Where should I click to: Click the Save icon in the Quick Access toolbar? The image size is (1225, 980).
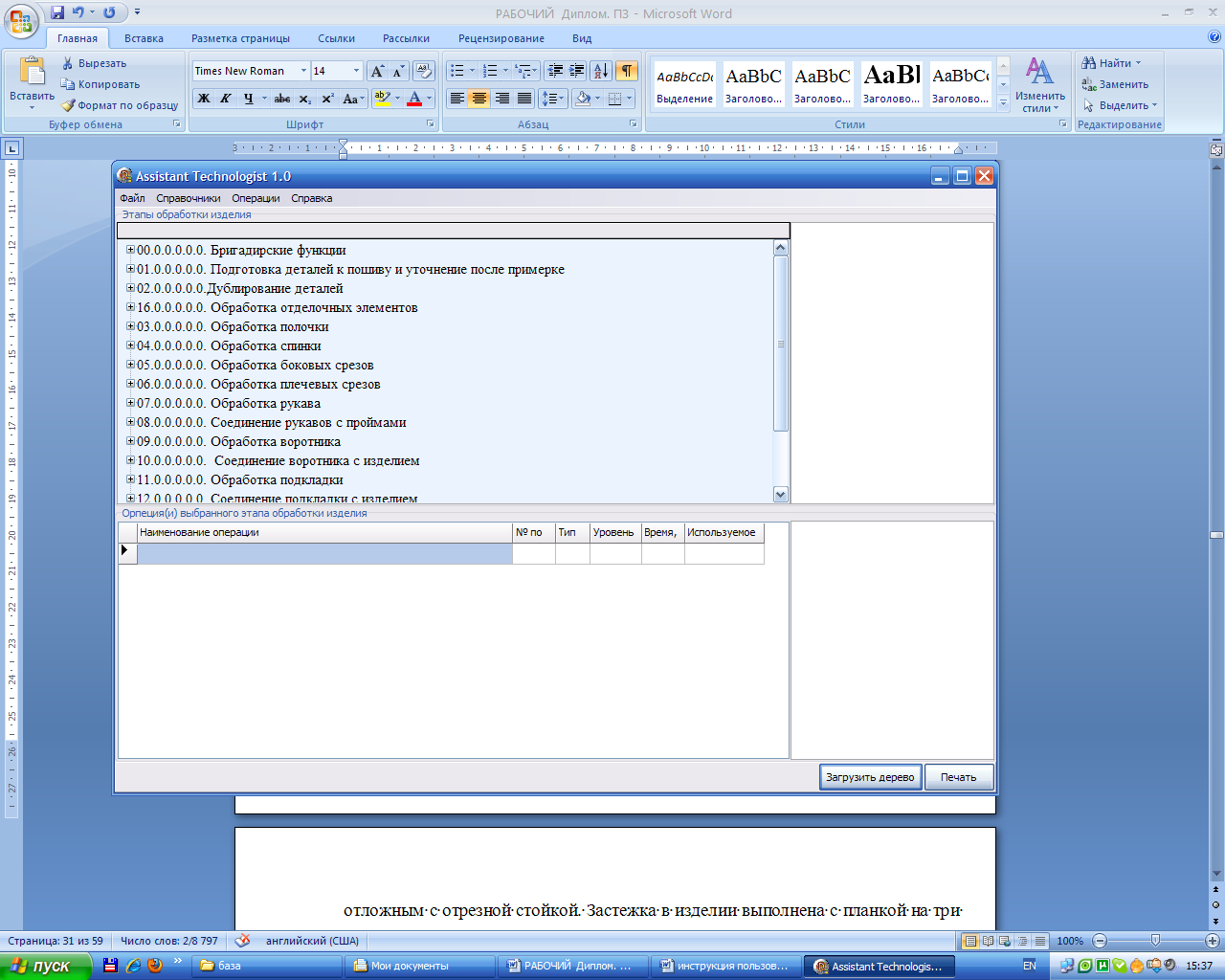coord(57,12)
